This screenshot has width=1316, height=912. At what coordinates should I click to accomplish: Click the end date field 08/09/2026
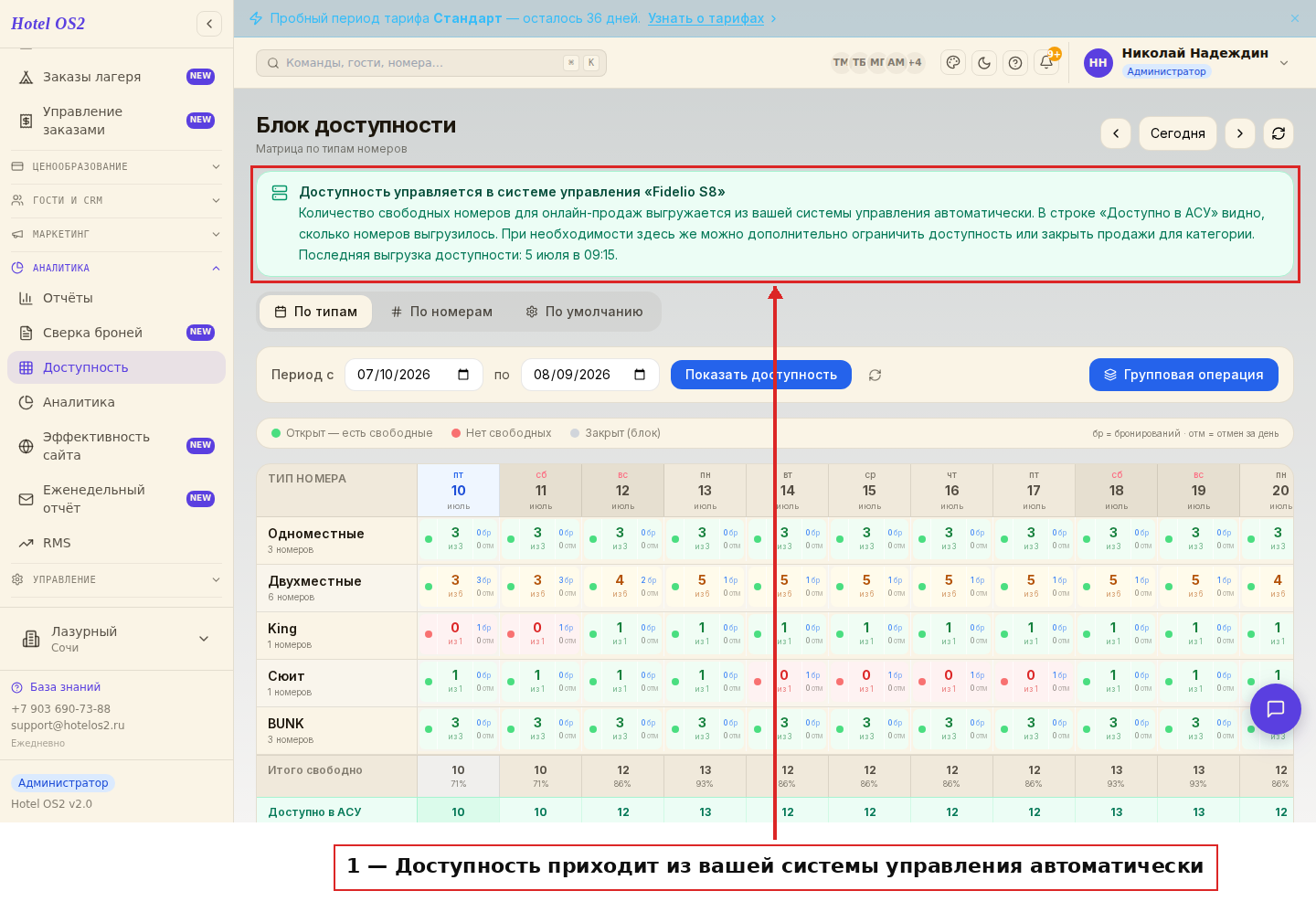pos(589,375)
